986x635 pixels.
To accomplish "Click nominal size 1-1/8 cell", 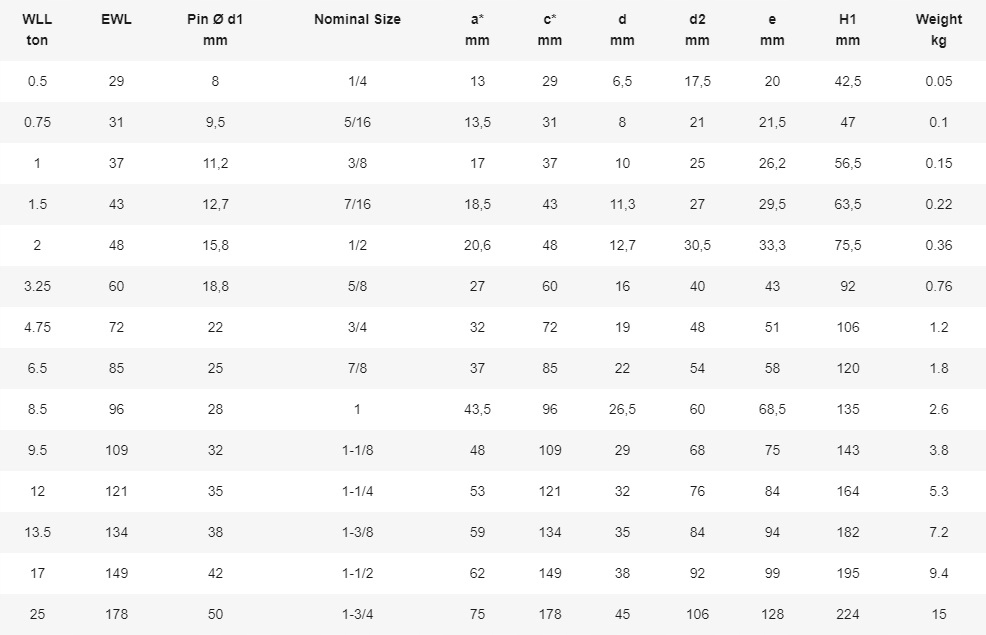I will tap(357, 450).
